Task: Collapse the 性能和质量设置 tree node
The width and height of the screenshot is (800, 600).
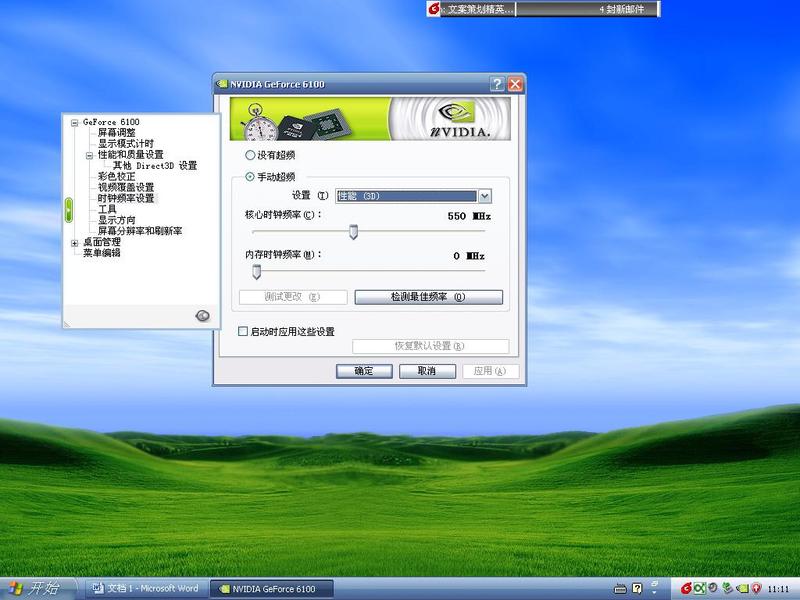Action: [x=89, y=155]
